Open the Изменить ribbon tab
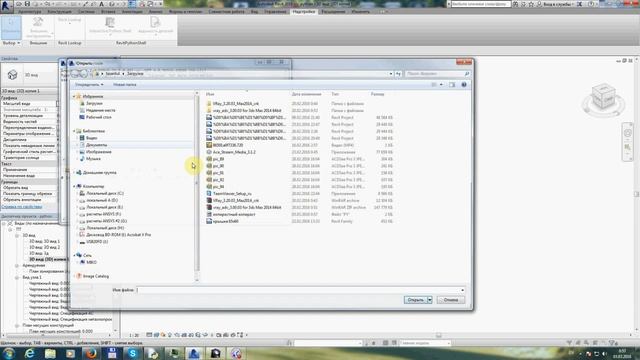 coord(360,11)
